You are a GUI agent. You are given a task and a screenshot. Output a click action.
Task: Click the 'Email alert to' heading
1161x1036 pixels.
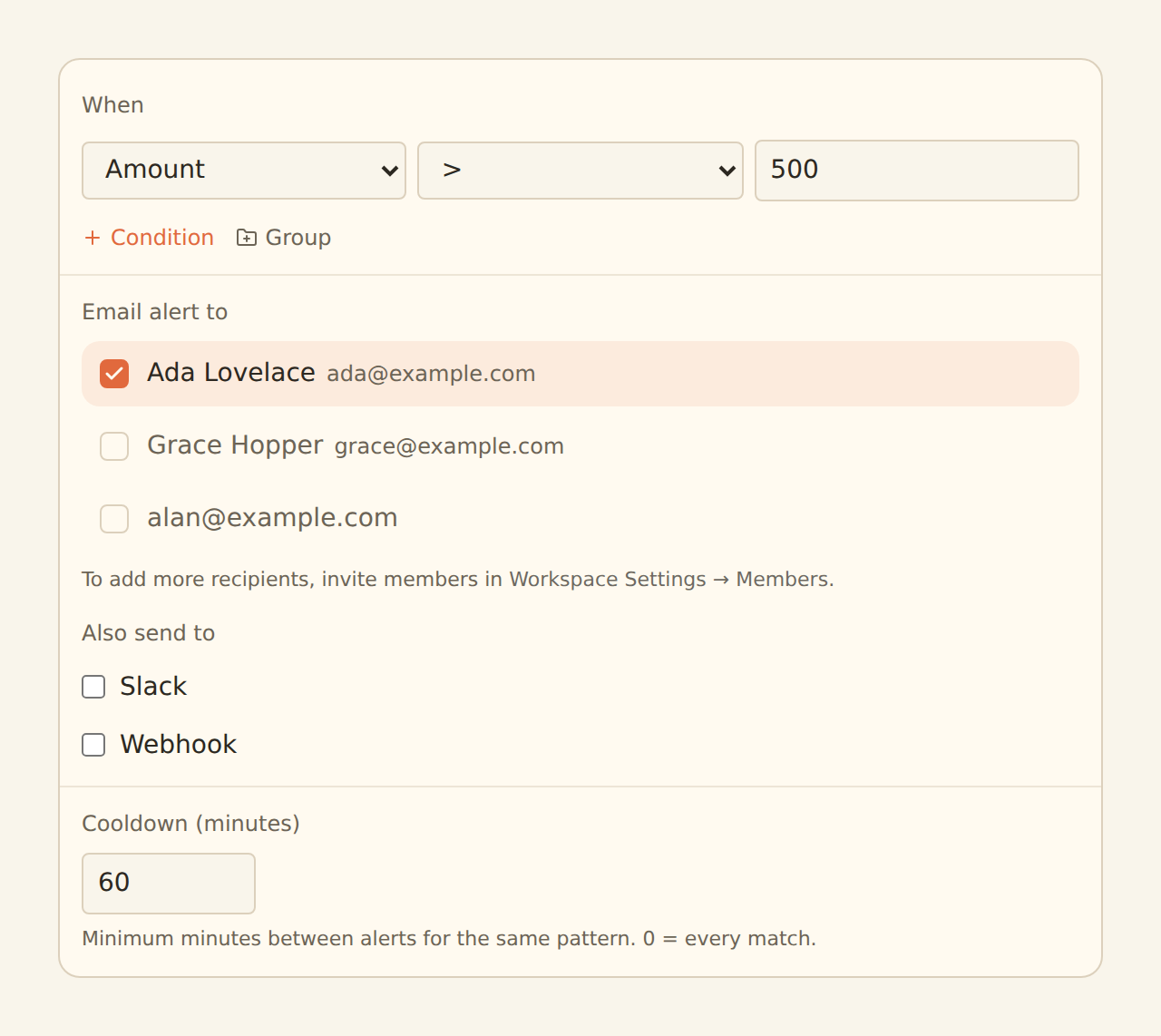155,312
